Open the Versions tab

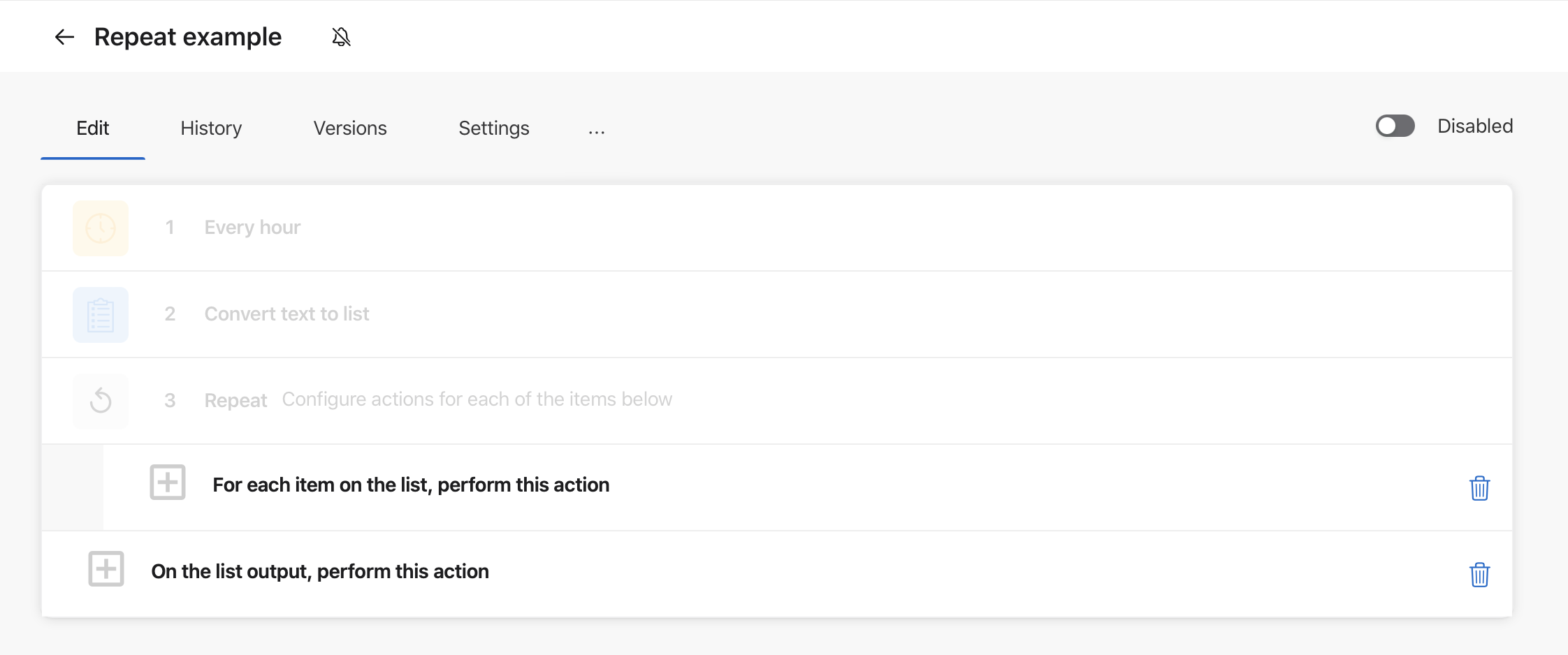pyautogui.click(x=349, y=128)
